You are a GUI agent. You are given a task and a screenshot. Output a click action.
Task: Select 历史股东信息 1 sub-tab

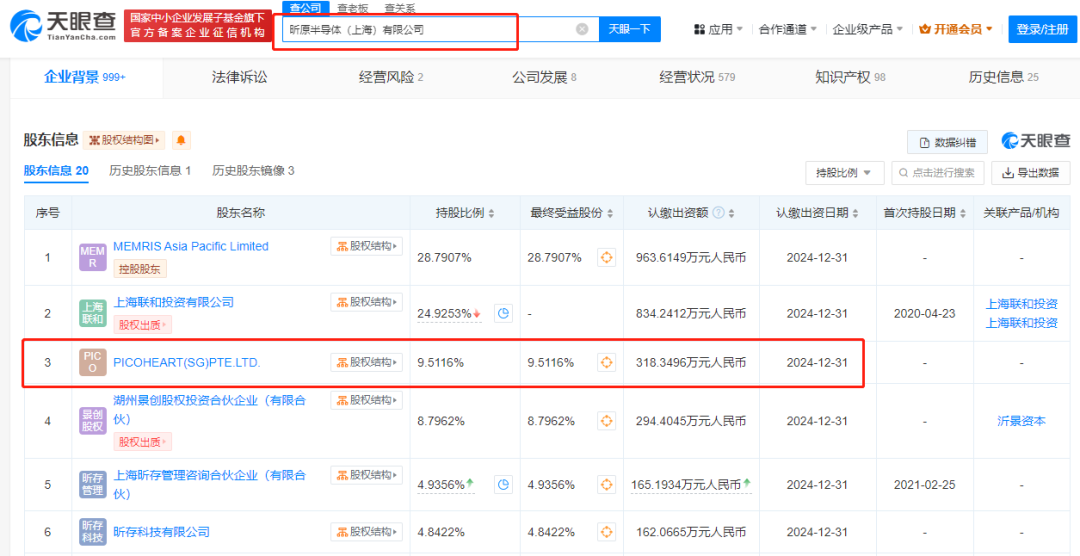(x=150, y=171)
